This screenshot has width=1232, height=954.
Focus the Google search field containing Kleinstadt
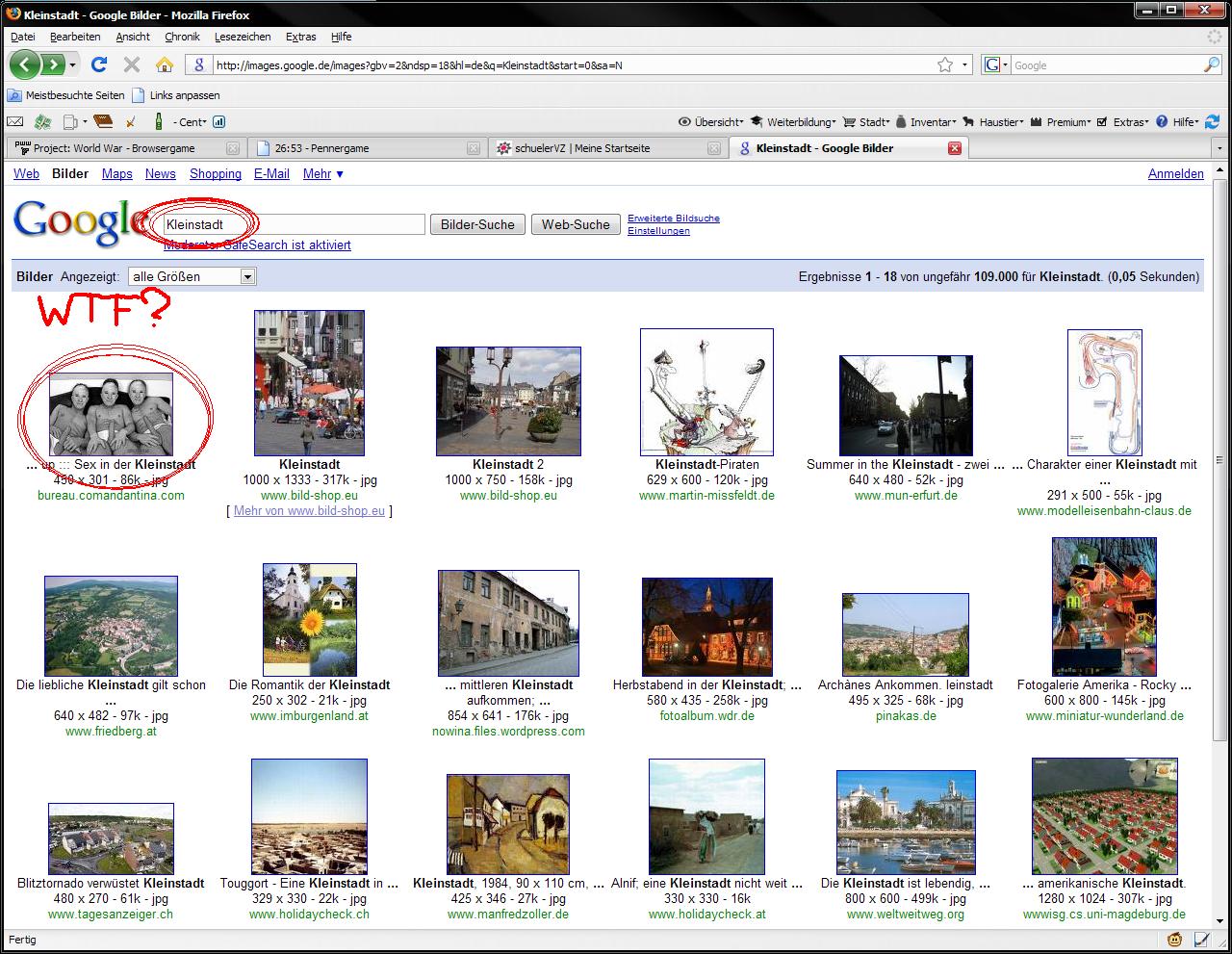[x=292, y=224]
